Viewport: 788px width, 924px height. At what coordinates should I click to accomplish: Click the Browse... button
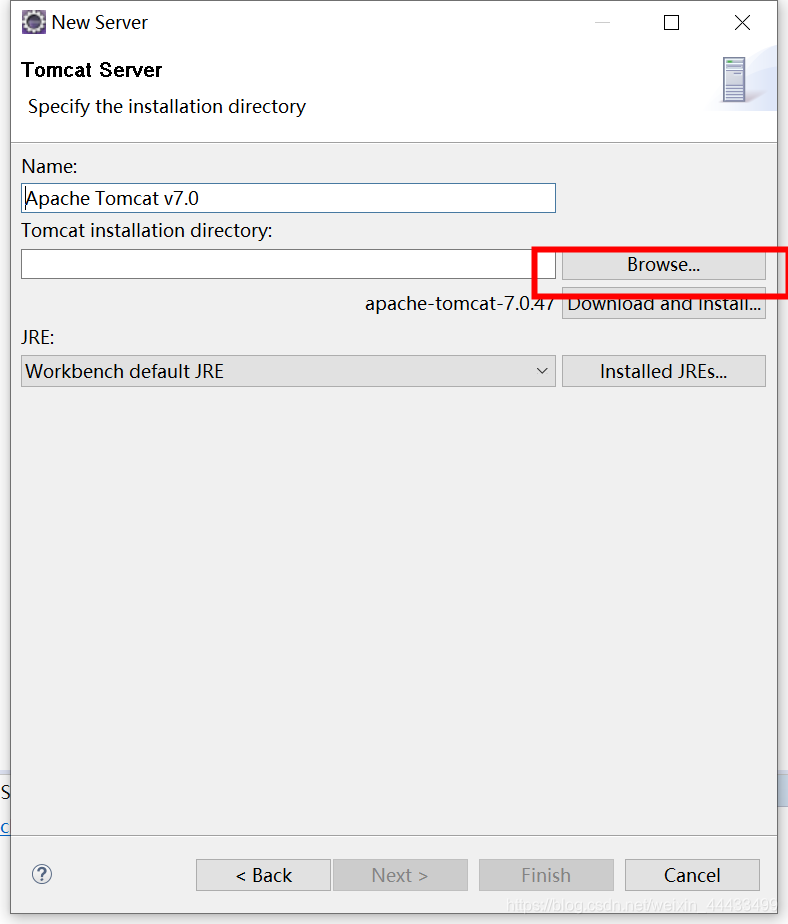click(x=664, y=265)
